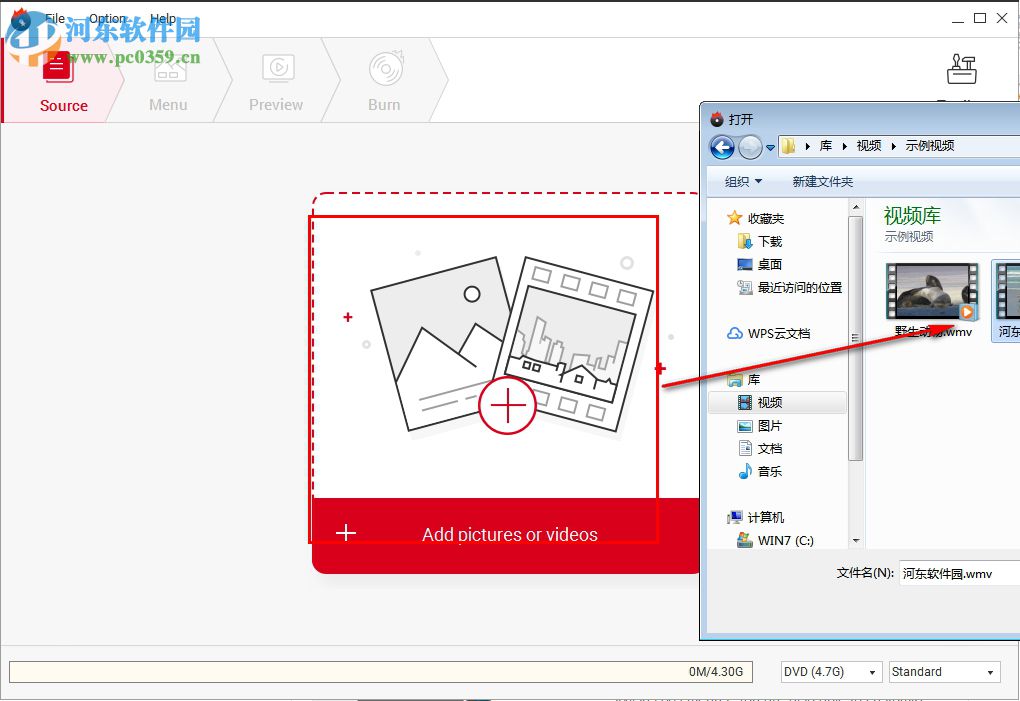
Task: Open the Menu design step icon
Action: pyautogui.click(x=168, y=70)
